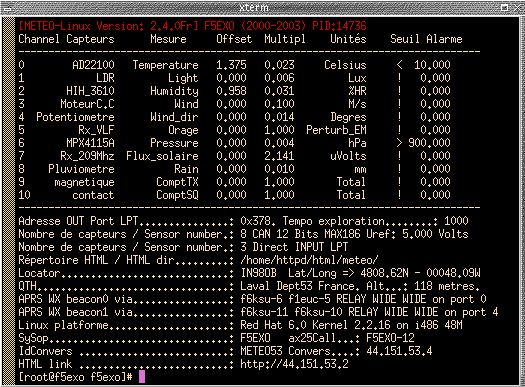Click the IN98OB locator text

point(258,273)
